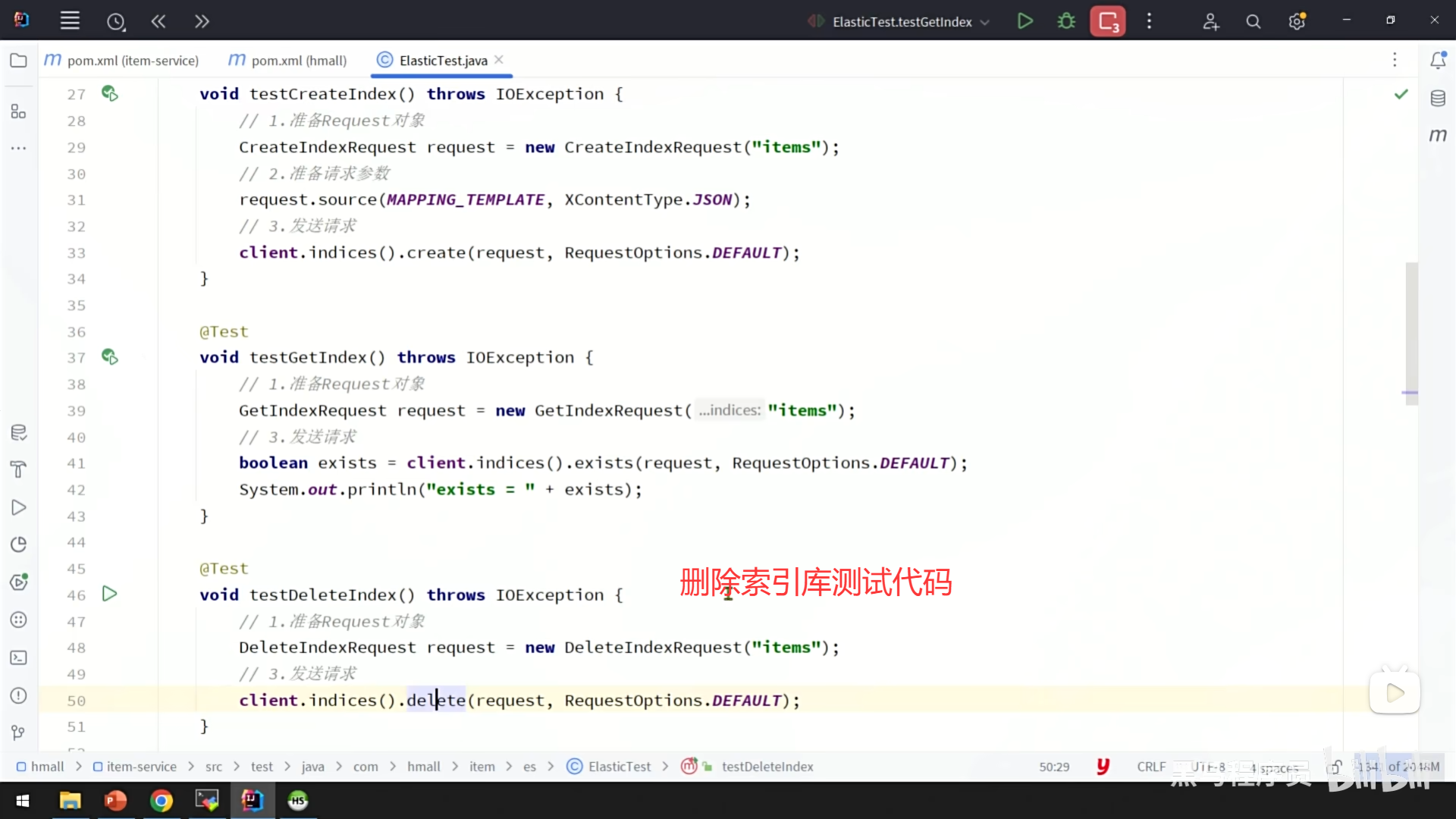The height and width of the screenshot is (819, 1456).
Task: Click run gutter icon for testDeleteIndex
Action: [x=109, y=594]
